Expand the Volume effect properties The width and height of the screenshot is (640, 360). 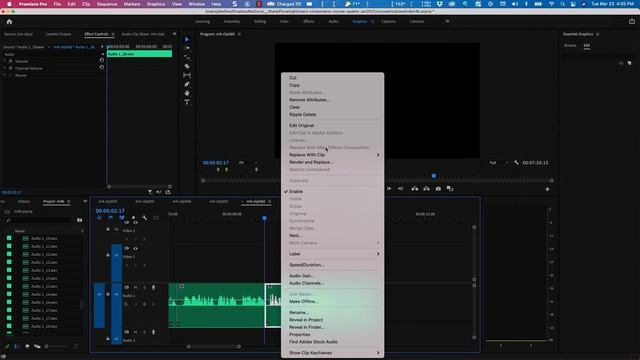(x=5, y=61)
